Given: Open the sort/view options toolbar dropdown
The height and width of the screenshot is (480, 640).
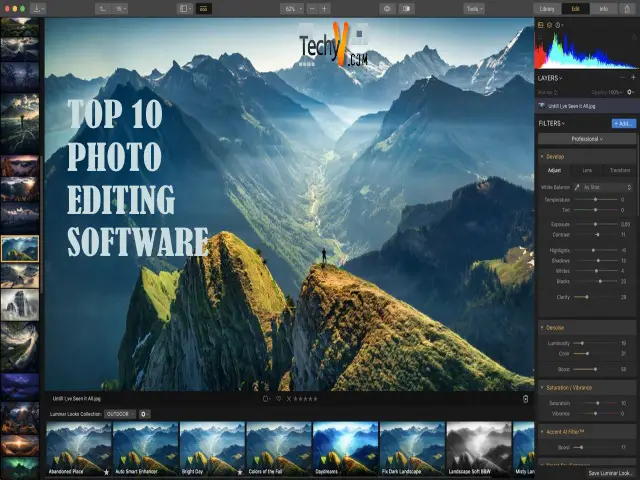Looking at the screenshot, I should click(120, 9).
